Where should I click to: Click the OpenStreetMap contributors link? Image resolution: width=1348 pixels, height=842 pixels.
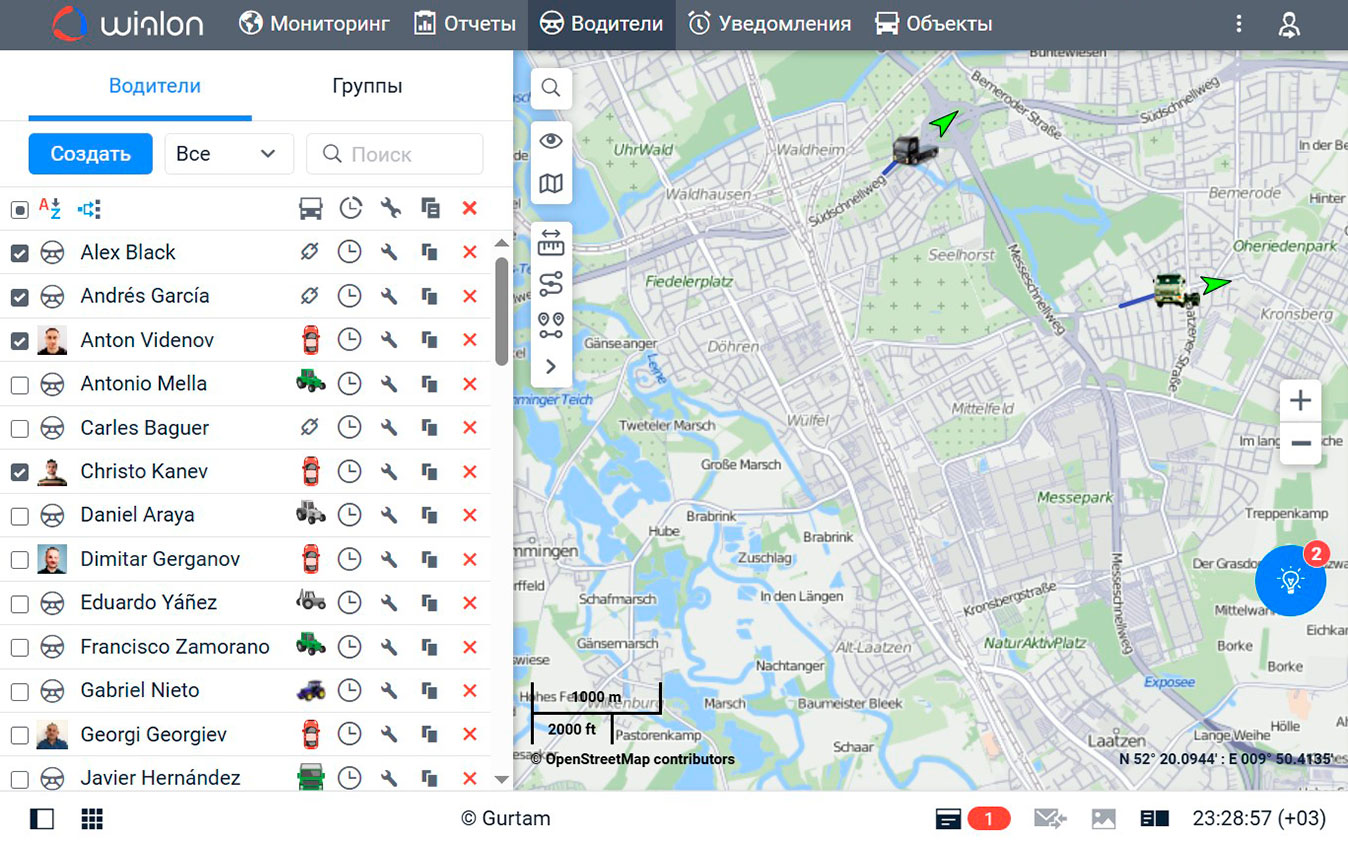640,759
